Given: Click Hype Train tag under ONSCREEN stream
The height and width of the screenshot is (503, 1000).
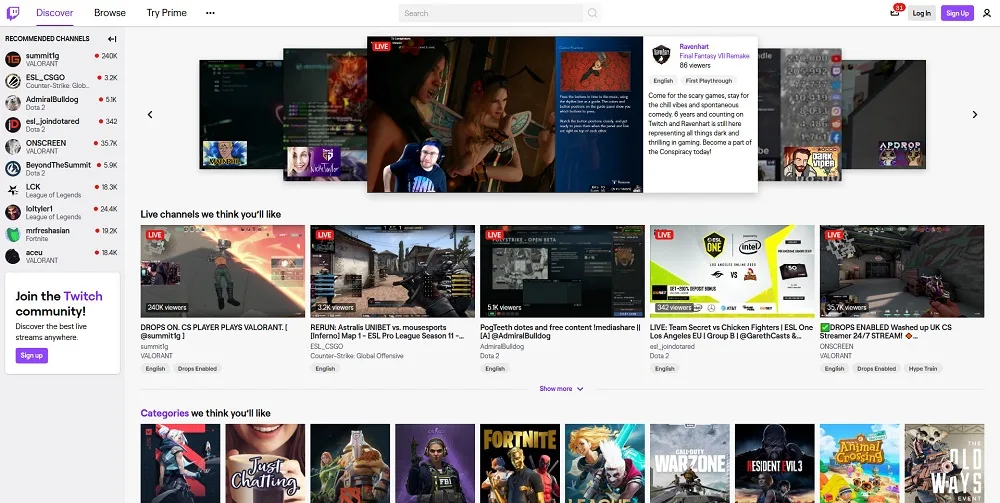Looking at the screenshot, I should 923,368.
